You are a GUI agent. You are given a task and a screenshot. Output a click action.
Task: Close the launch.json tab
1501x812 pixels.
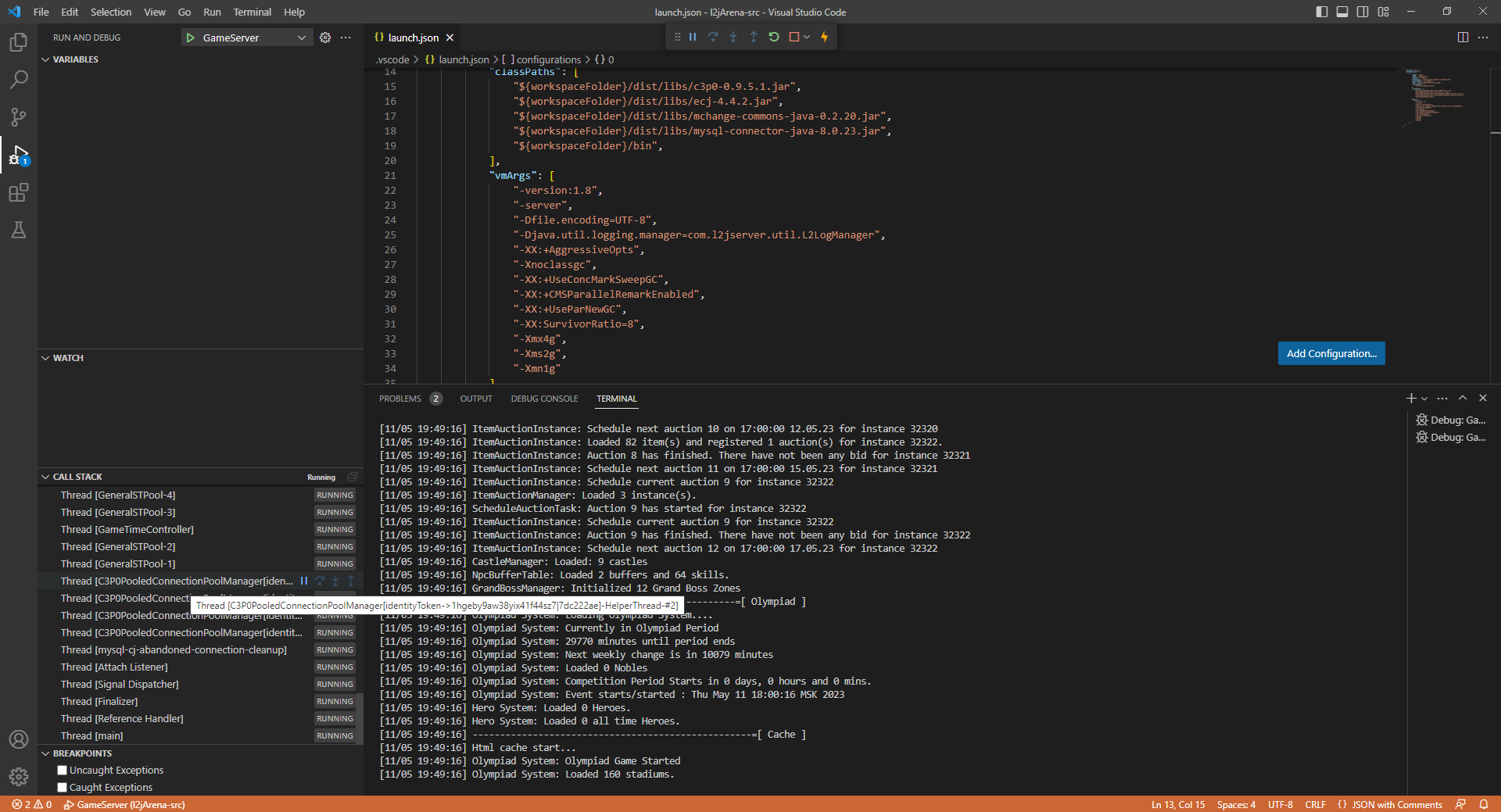(450, 38)
